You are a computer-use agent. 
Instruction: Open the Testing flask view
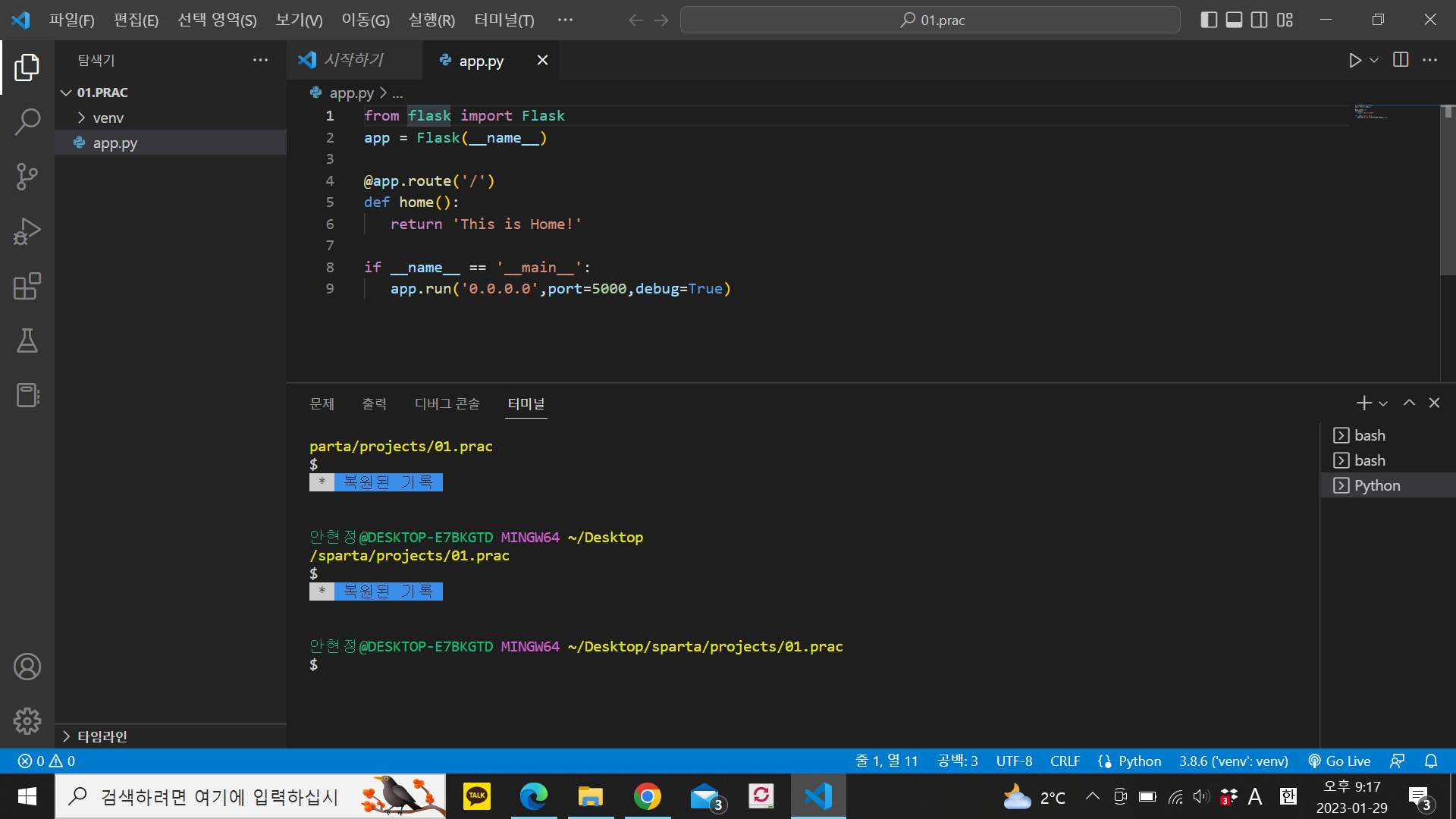coord(27,340)
